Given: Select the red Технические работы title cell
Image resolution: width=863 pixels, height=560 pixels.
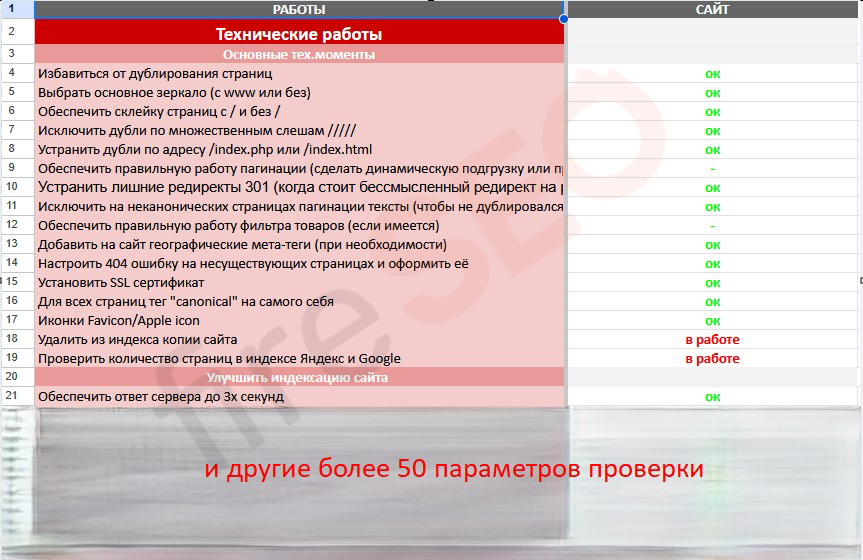Looking at the screenshot, I should pos(299,34).
